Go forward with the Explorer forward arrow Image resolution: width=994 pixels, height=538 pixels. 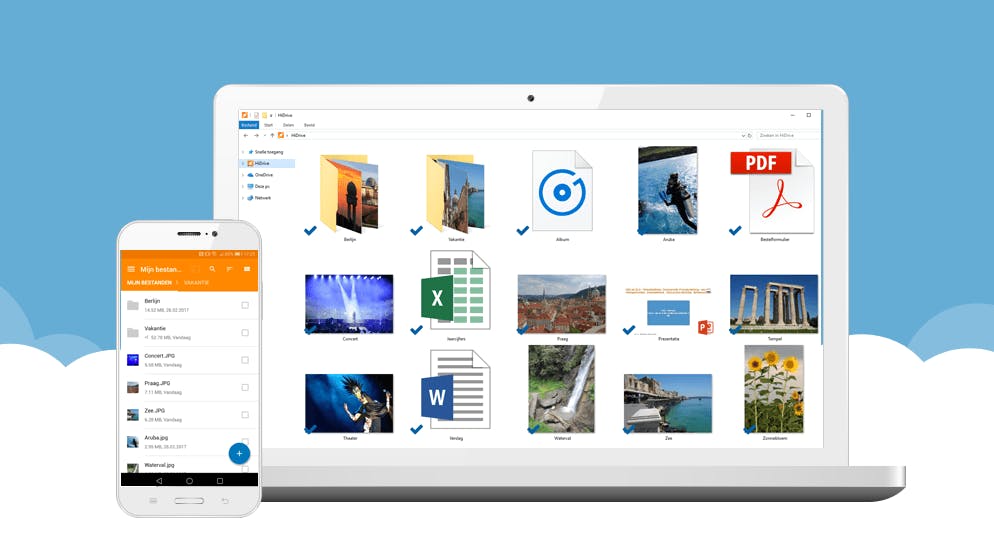tap(256, 136)
